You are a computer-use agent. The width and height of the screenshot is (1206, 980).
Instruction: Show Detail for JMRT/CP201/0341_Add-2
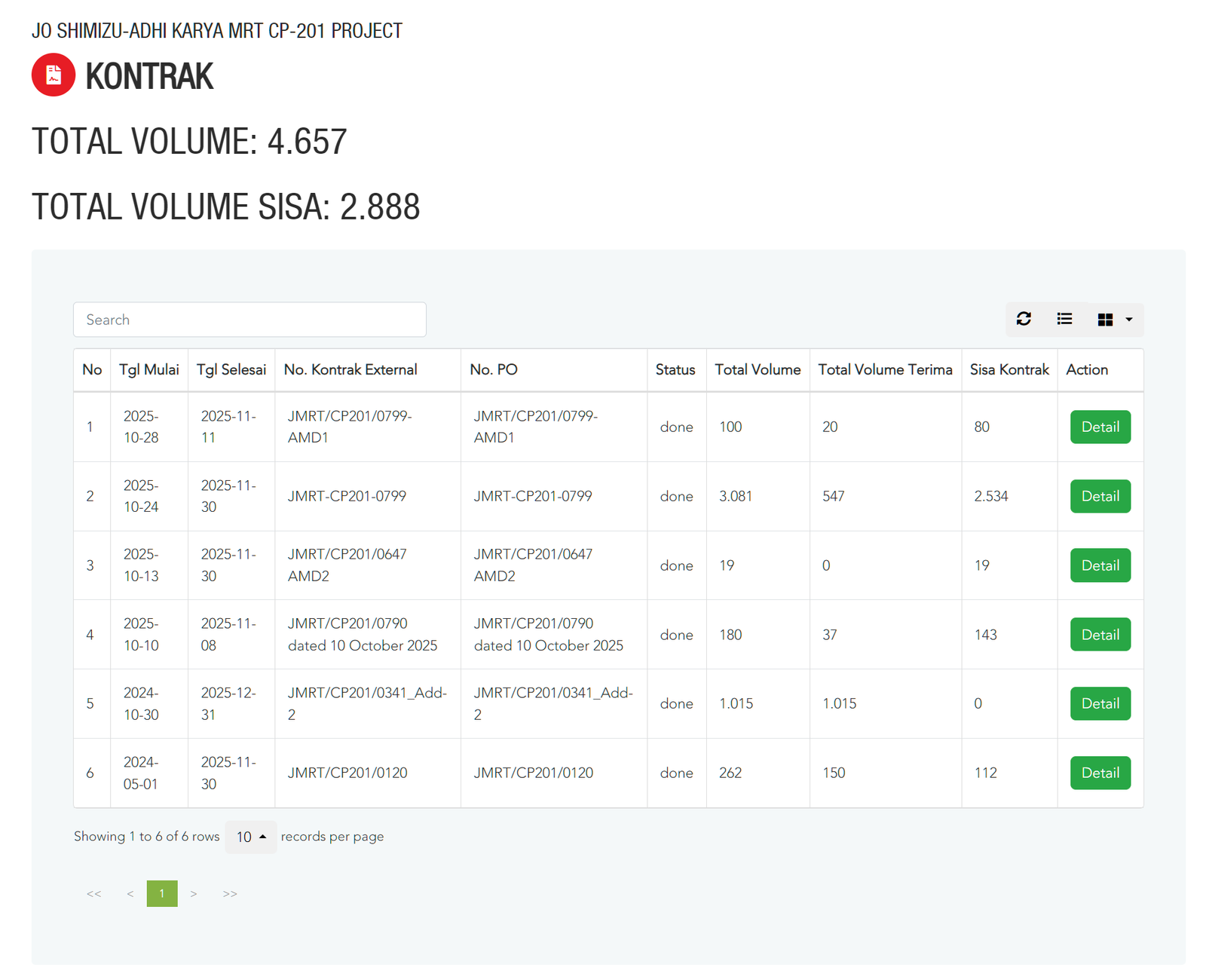pyautogui.click(x=1100, y=703)
